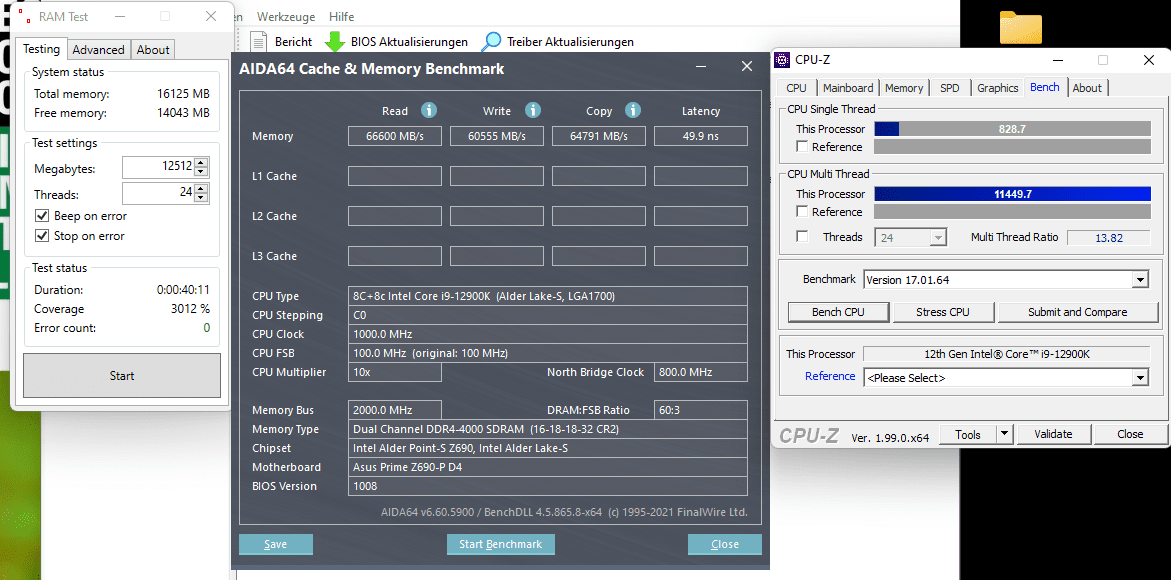Click Stress CPU in CPU-Z
The image size is (1171, 580).
click(x=943, y=312)
